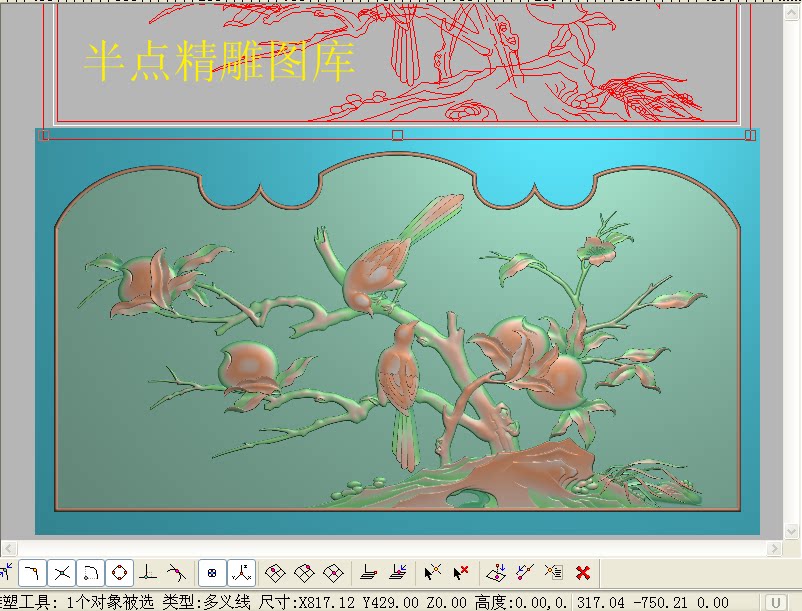The image size is (802, 611).
Task: Click size readout 'Z0.00'
Action: pyautogui.click(x=446, y=602)
